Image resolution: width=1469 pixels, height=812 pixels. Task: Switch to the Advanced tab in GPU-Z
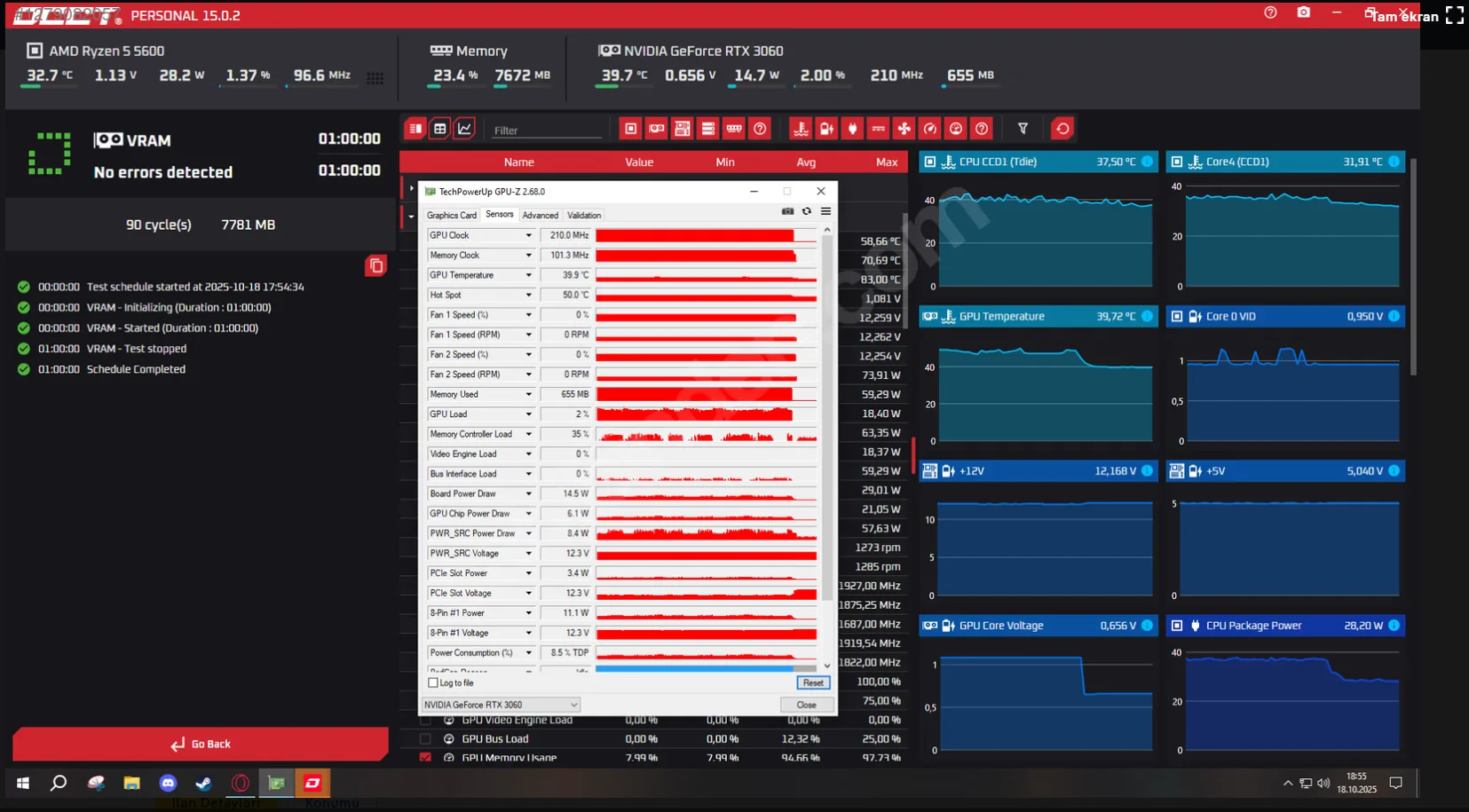pyautogui.click(x=541, y=215)
